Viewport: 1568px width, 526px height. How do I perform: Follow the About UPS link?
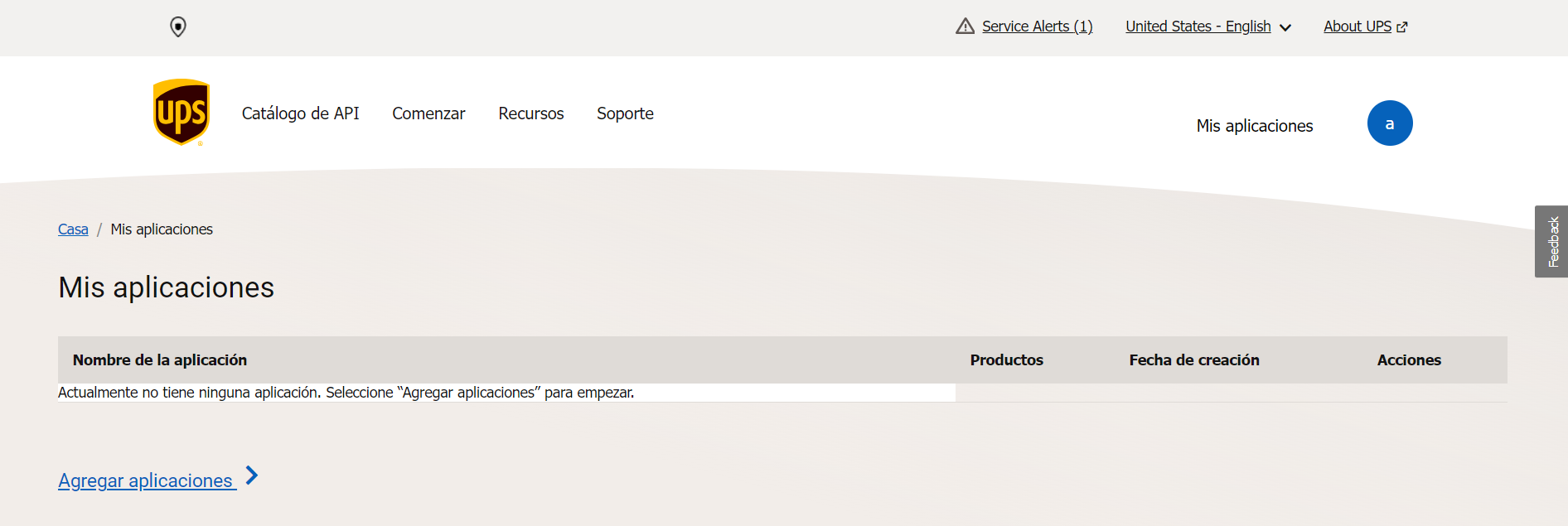point(1357,27)
